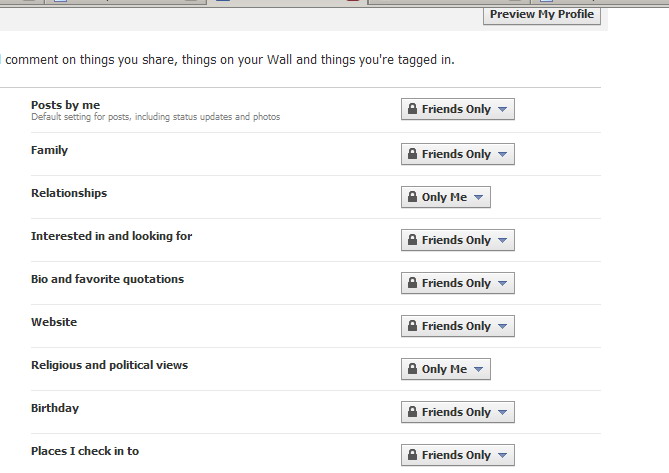Open dropdown arrow for Birthday privacy
This screenshot has width=669, height=473.
503,412
